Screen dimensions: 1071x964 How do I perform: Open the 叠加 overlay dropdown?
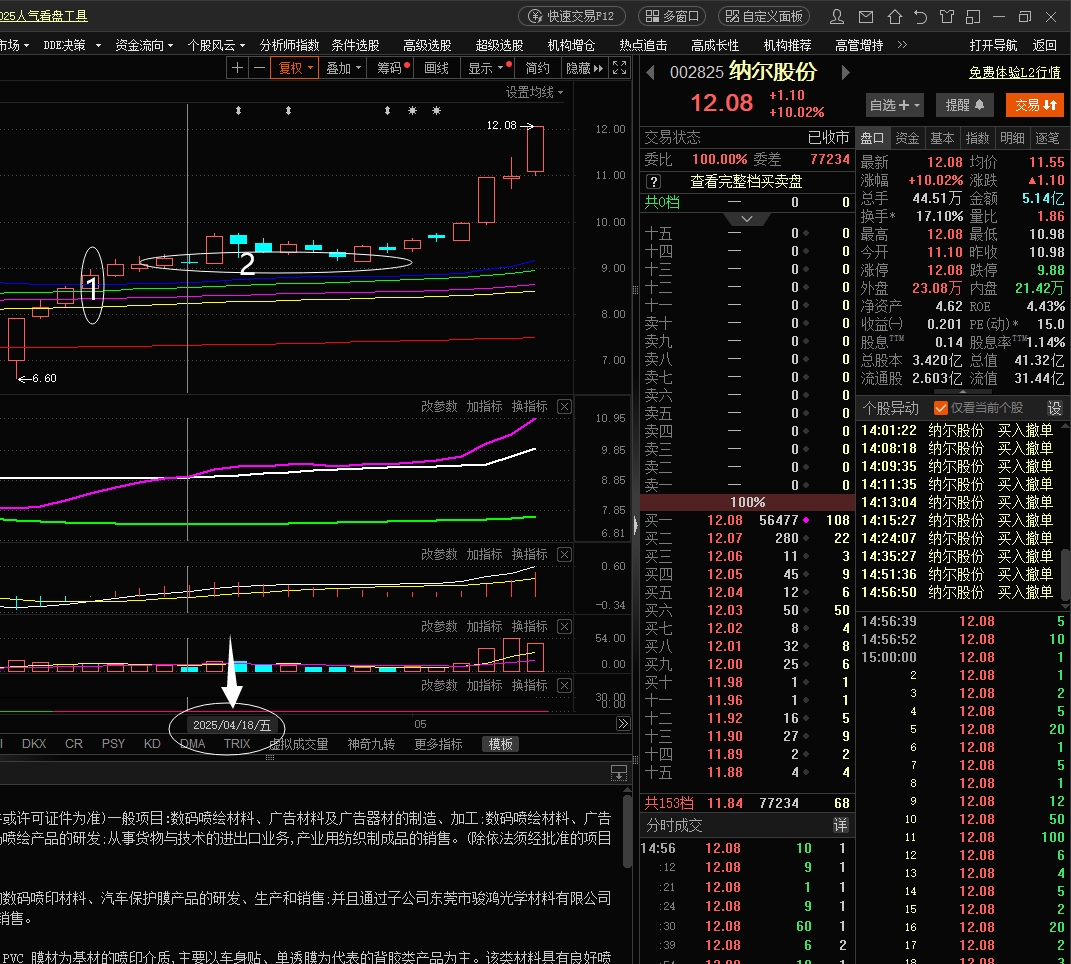(344, 68)
